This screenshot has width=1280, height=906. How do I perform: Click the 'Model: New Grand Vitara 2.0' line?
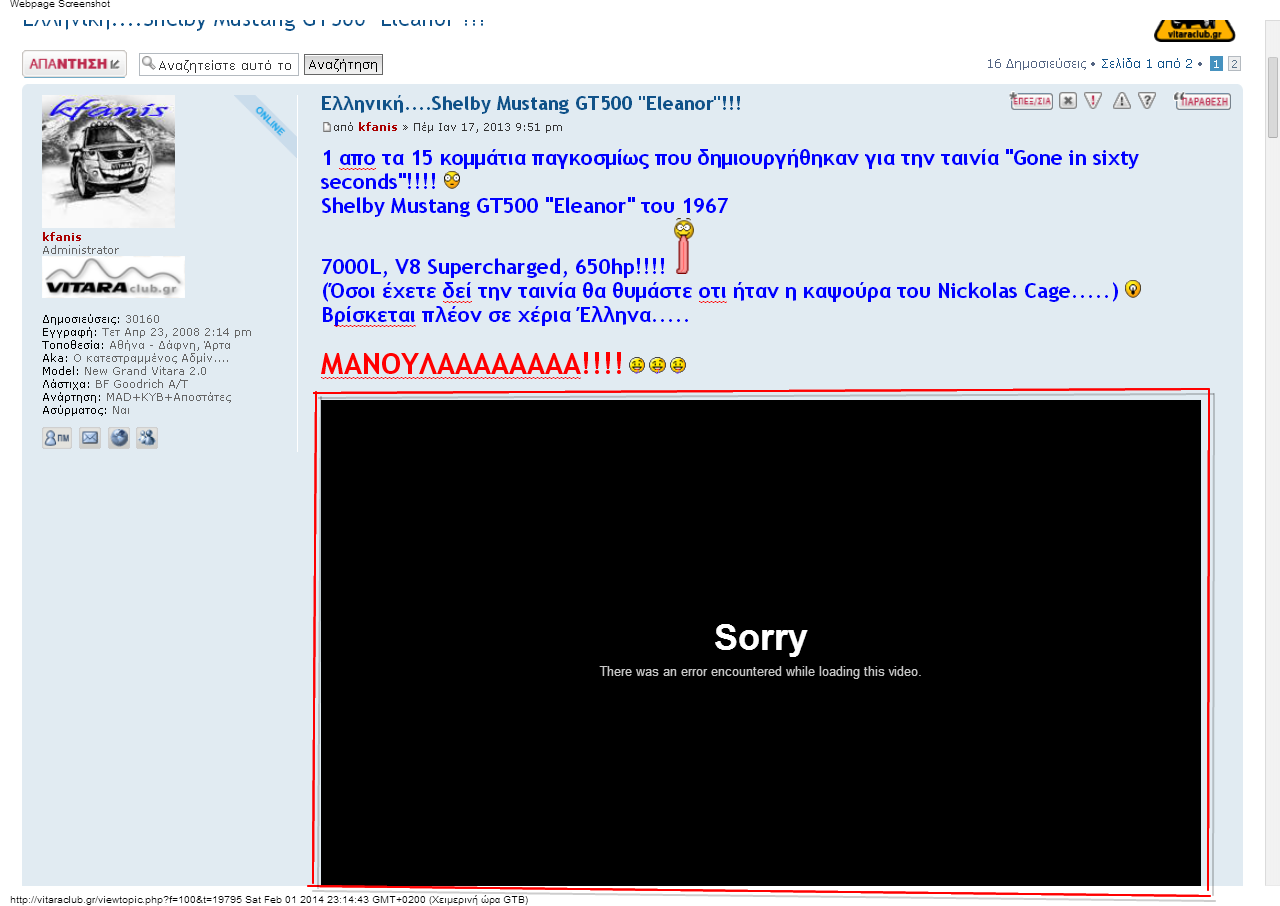[124, 371]
